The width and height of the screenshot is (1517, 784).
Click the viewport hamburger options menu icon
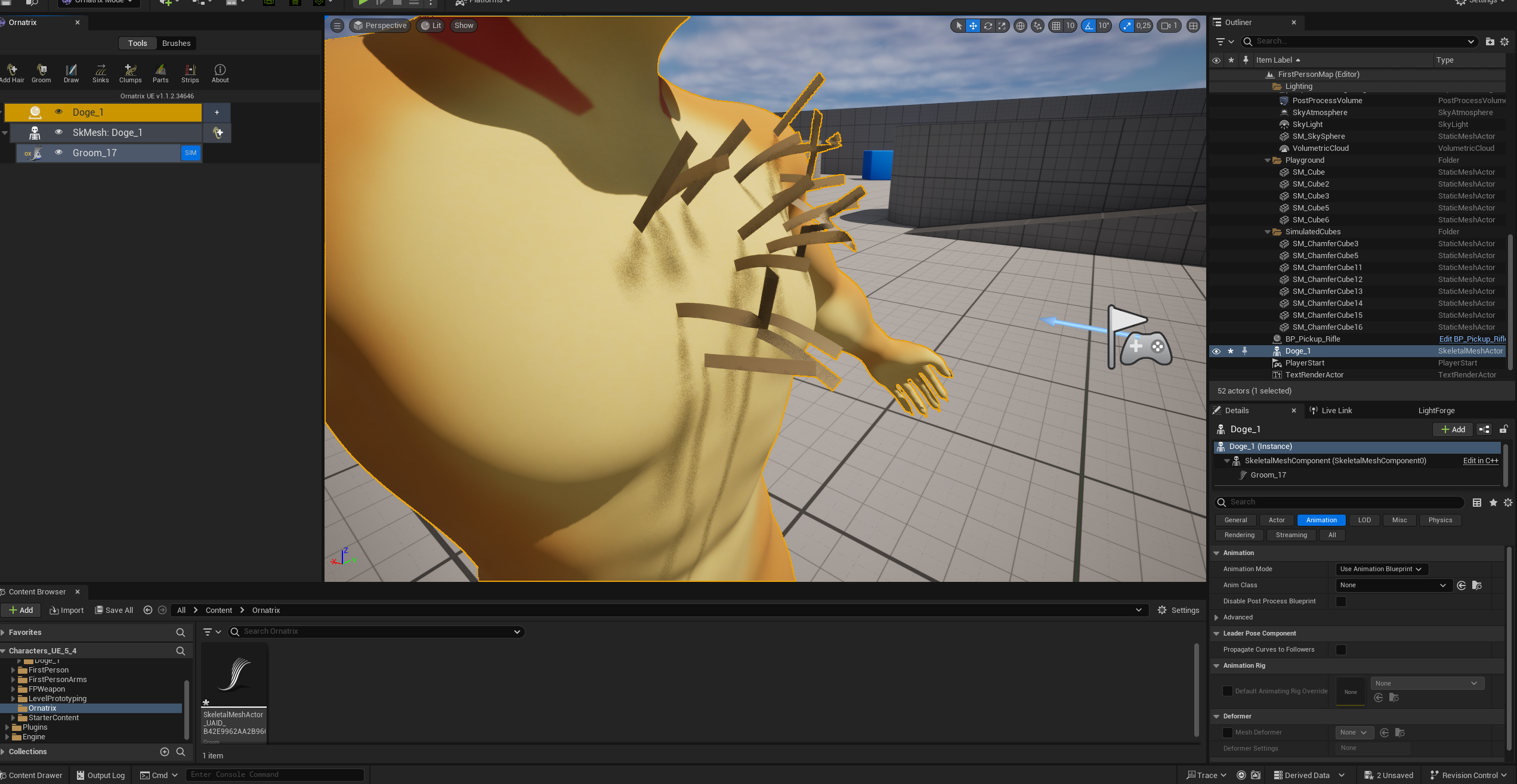(337, 26)
